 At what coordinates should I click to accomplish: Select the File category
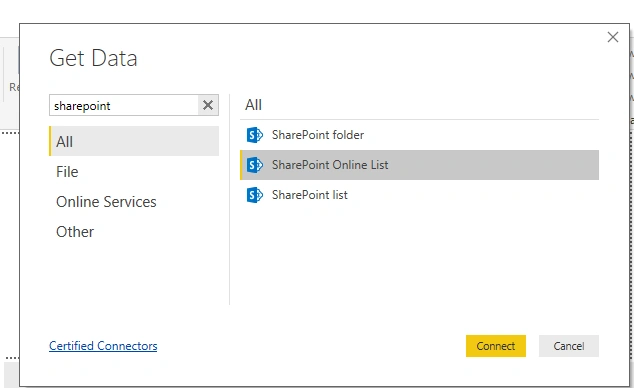coord(134,172)
